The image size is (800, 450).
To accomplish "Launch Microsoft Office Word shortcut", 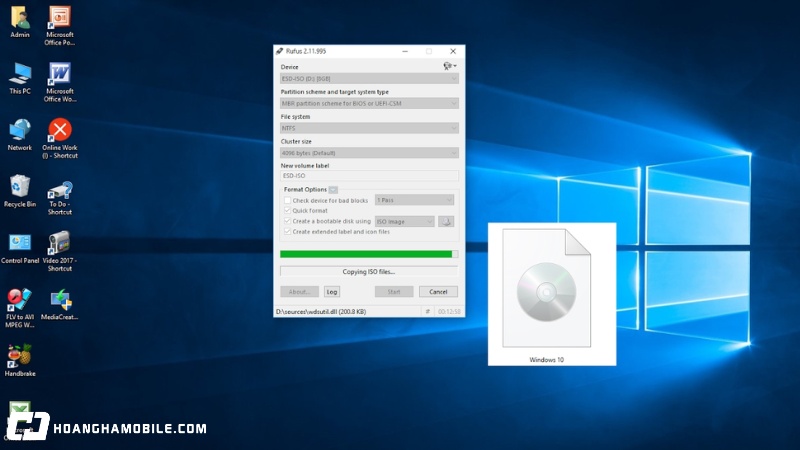I will coord(60,82).
